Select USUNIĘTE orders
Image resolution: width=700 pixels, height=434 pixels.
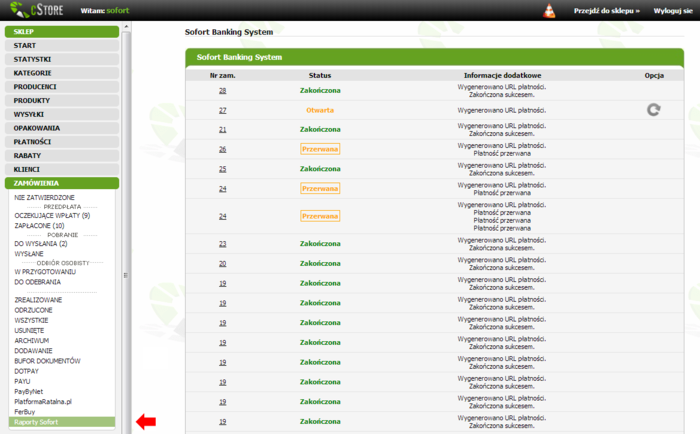(x=29, y=330)
